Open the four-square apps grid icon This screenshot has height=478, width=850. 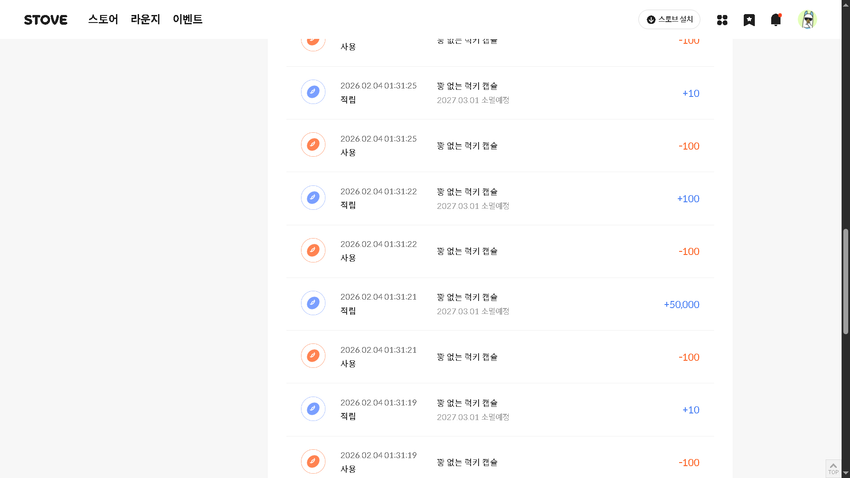[722, 20]
